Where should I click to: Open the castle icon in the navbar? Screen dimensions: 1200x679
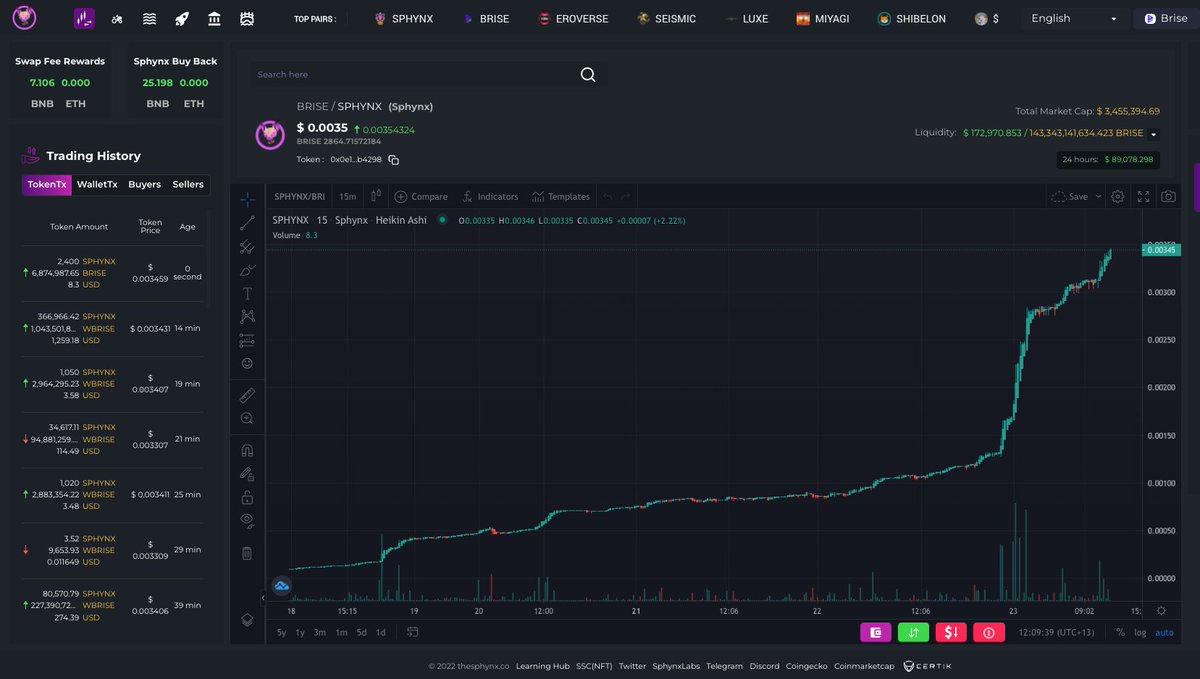[247, 19]
